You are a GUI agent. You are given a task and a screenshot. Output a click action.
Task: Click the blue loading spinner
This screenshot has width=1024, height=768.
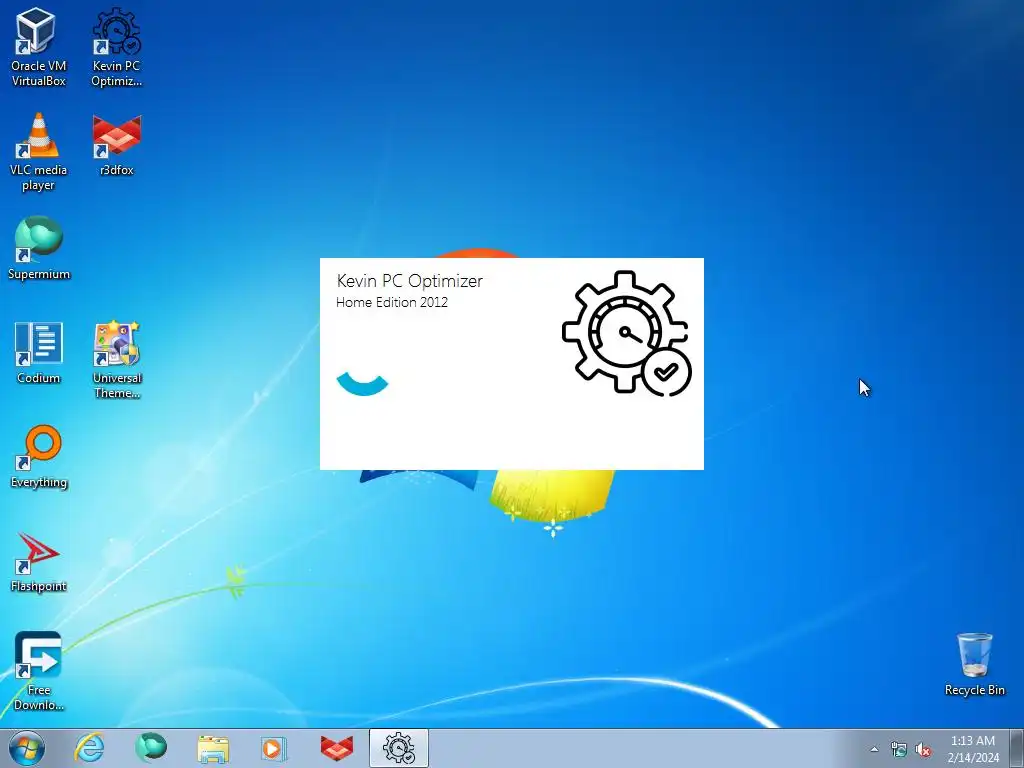[x=362, y=384]
